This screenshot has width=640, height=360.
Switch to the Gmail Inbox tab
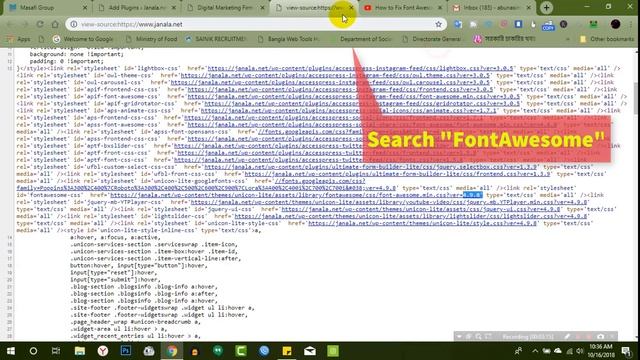(x=492, y=8)
